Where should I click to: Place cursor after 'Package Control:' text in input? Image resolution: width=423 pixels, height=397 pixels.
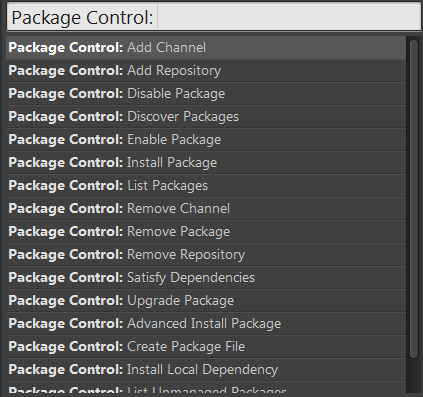tap(155, 17)
